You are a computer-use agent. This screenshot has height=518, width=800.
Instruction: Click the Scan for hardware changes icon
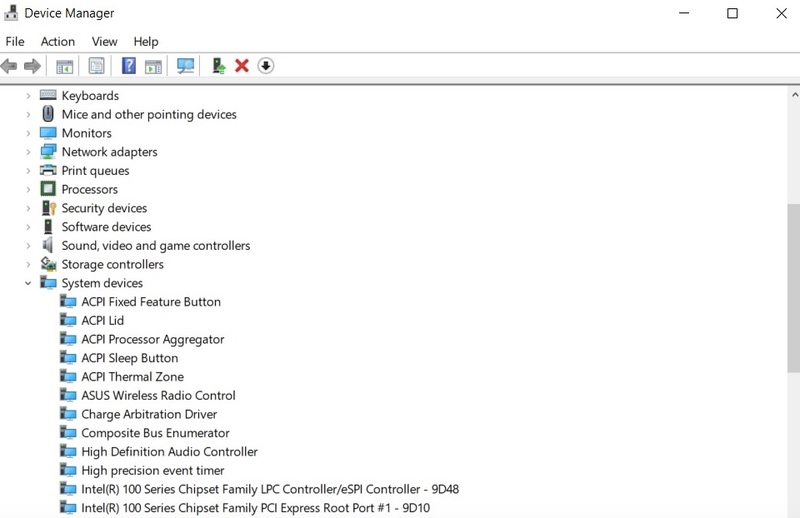click(x=185, y=66)
